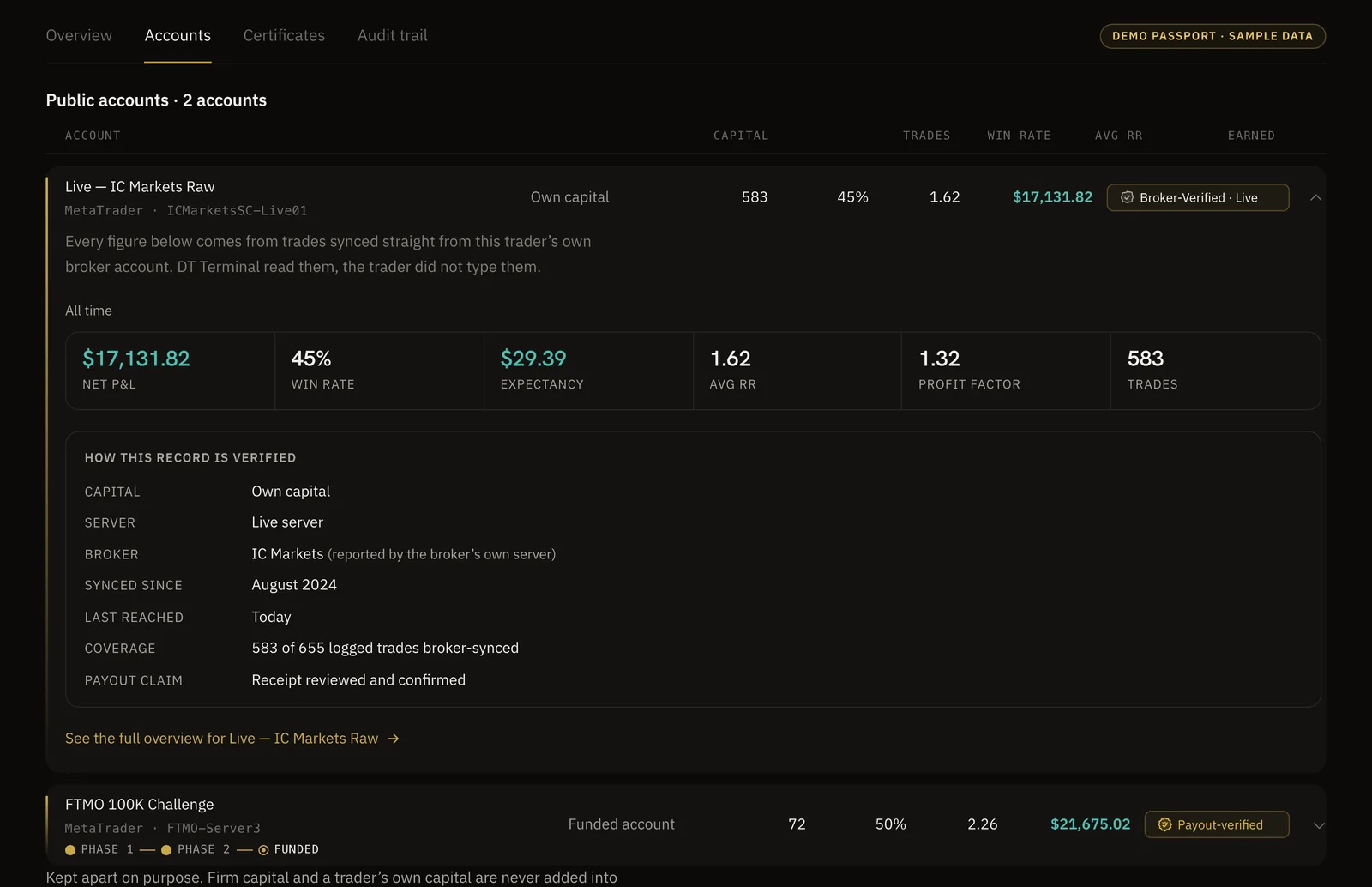1372x887 pixels.
Task: Click the Payout-verified seal icon
Action: click(1164, 824)
